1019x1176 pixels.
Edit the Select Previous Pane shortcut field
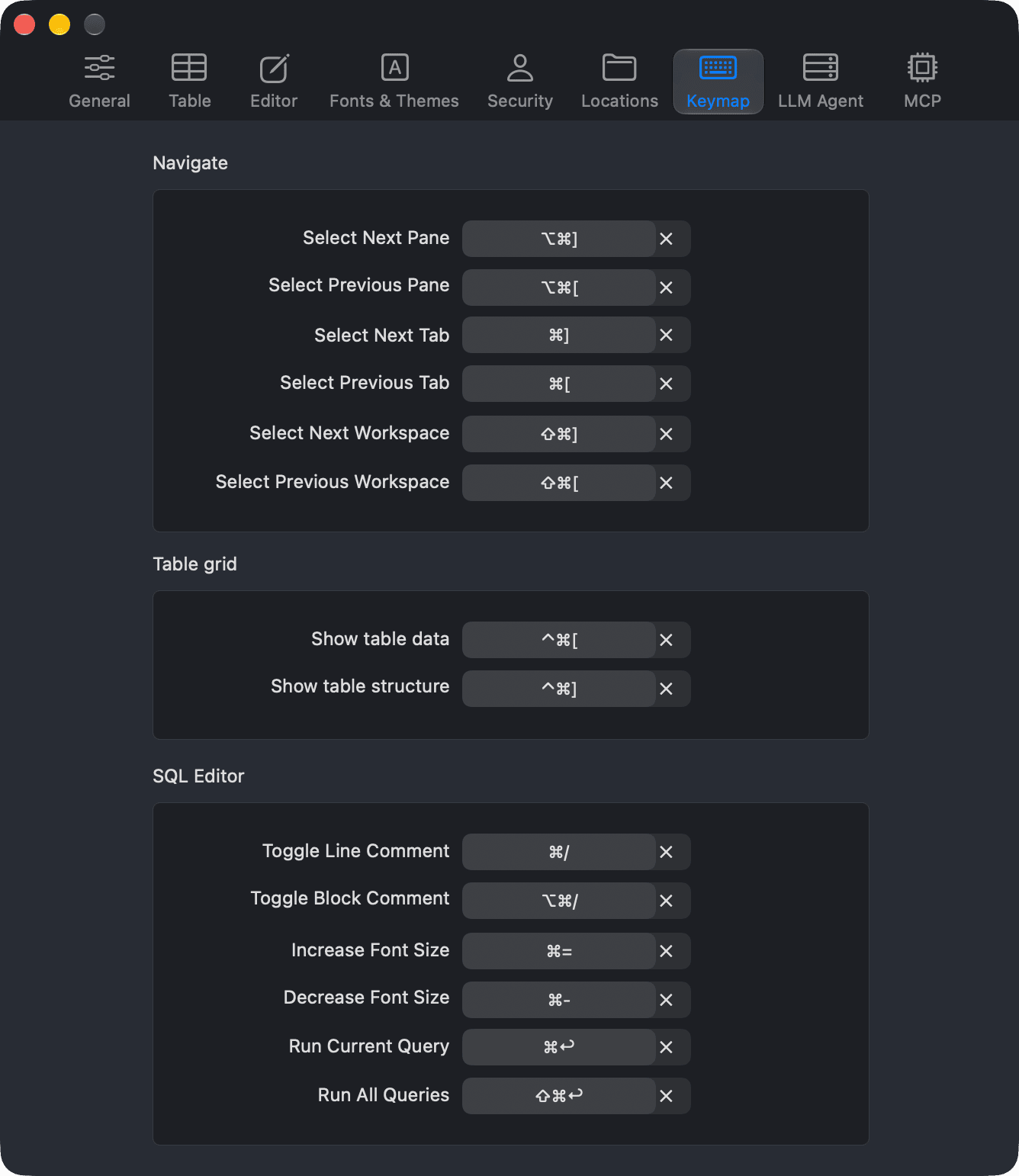(559, 288)
